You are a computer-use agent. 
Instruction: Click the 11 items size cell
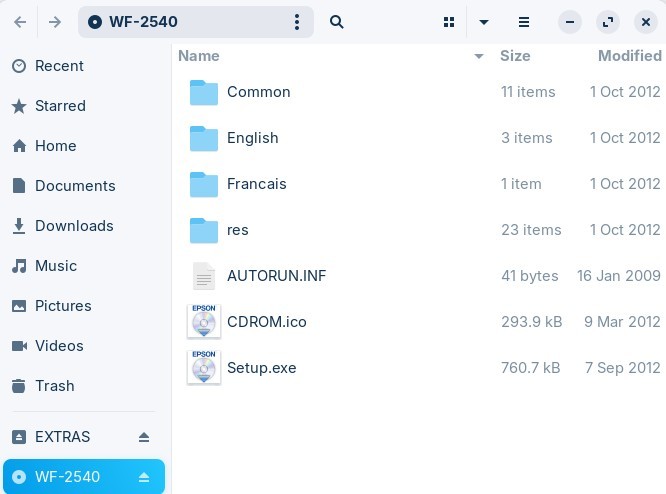(528, 92)
